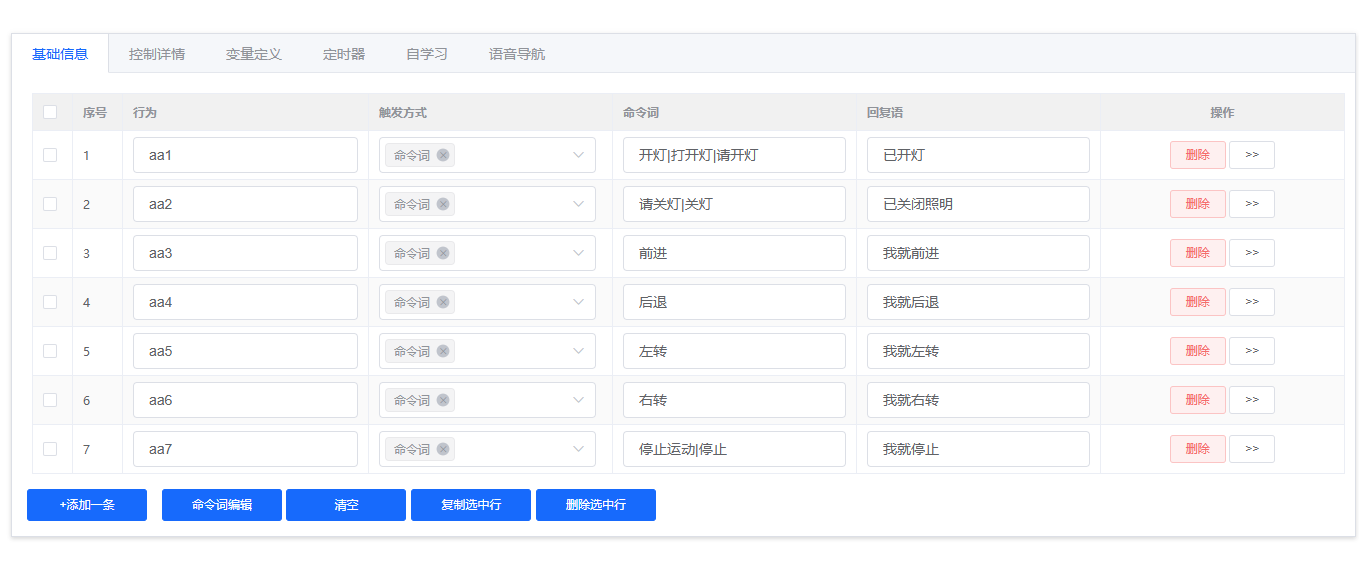Edit reply field 我就右转

[x=978, y=400]
